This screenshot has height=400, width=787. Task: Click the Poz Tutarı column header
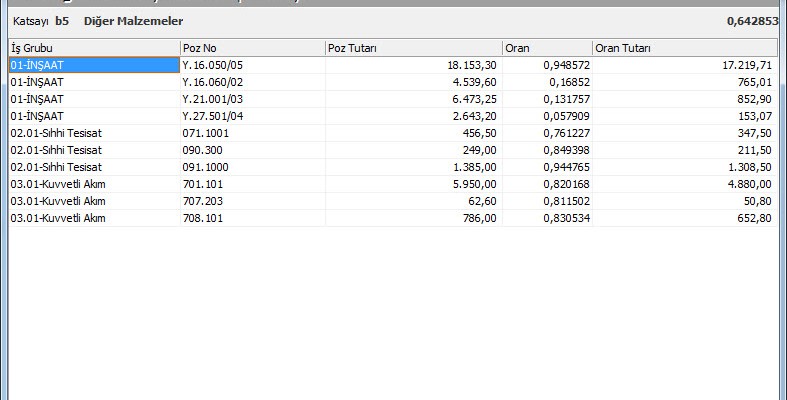tap(412, 48)
